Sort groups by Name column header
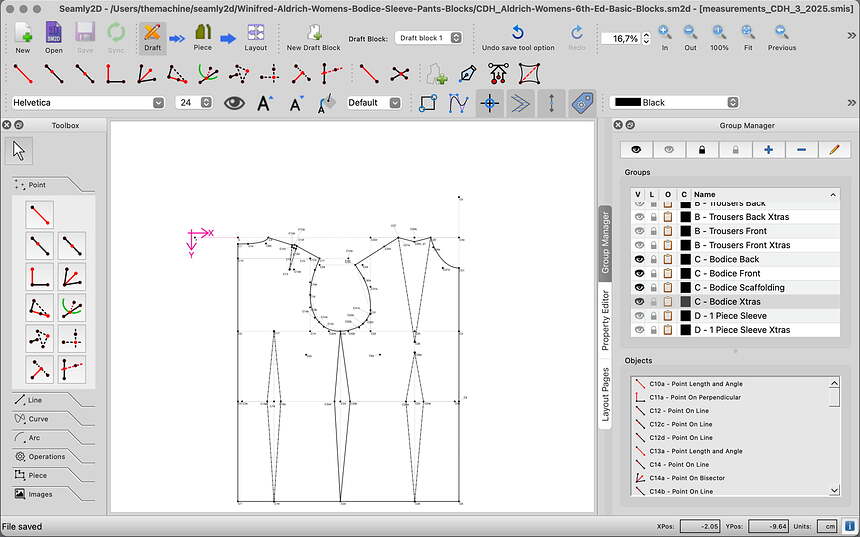Viewport: 860px width, 537px height. tap(765, 194)
